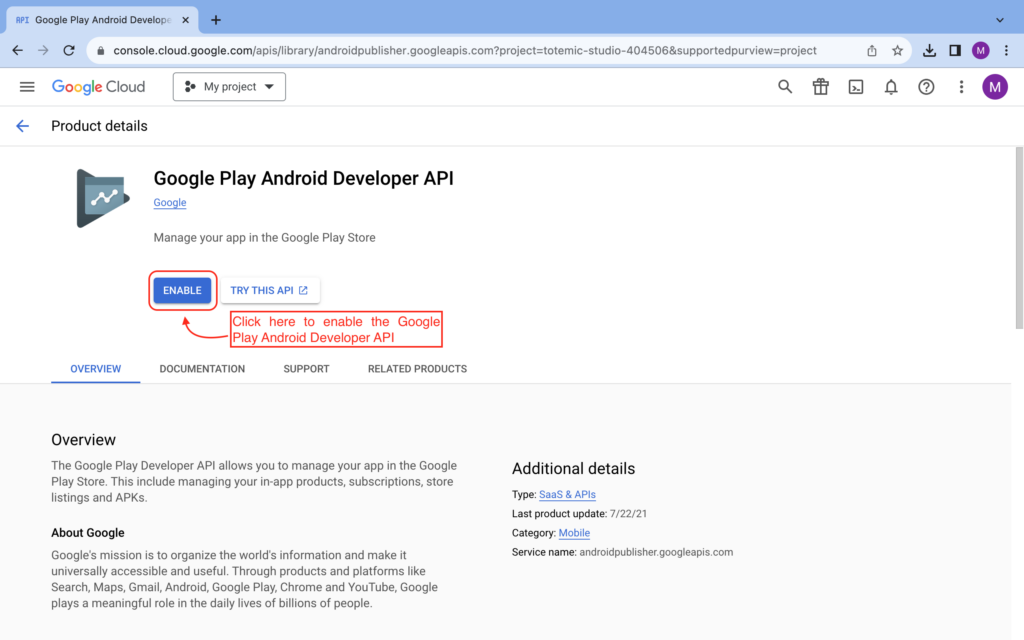Open the search magnifier in Cloud header
The height and width of the screenshot is (640, 1024).
(x=785, y=87)
